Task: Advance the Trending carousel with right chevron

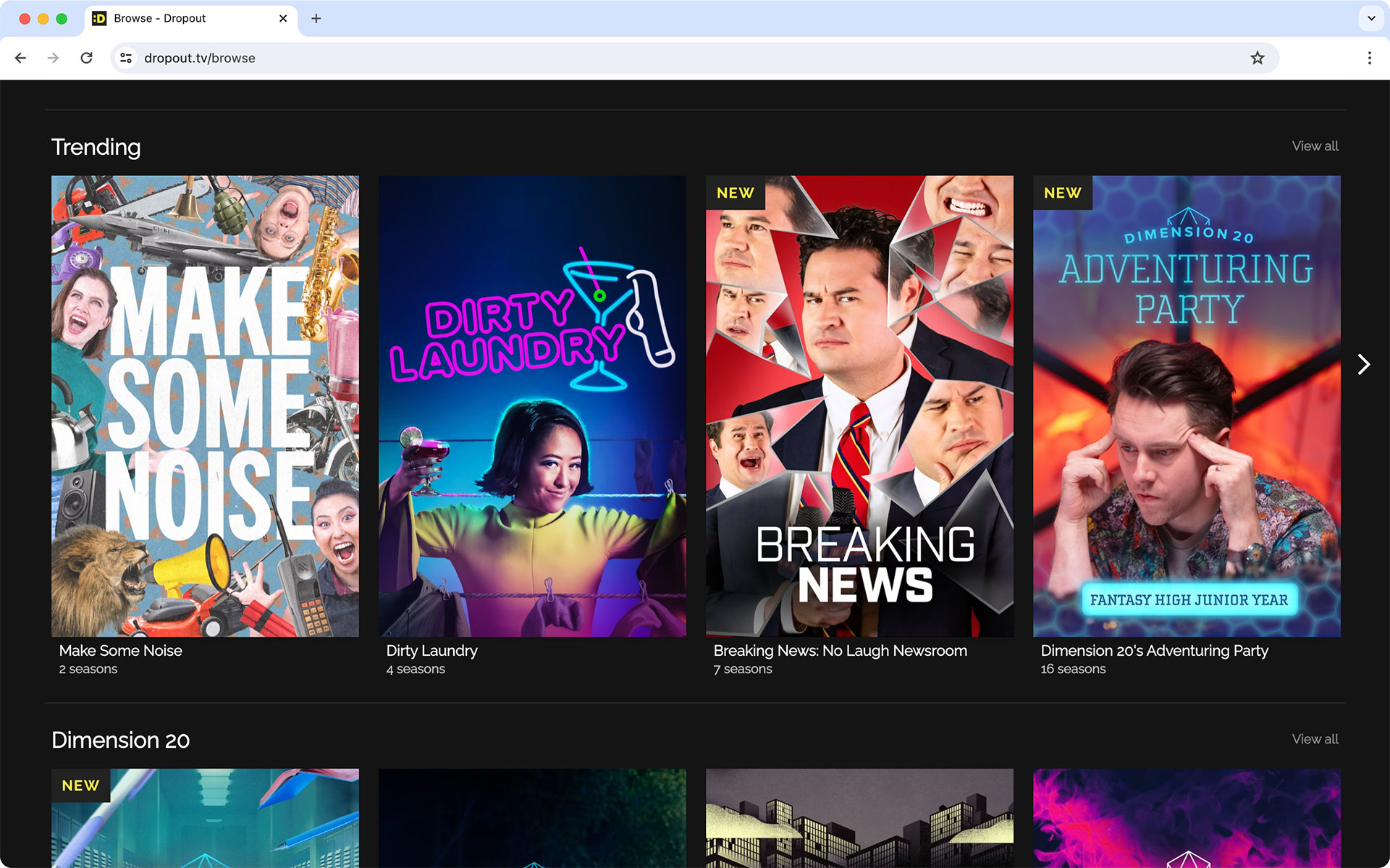Action: [1364, 364]
